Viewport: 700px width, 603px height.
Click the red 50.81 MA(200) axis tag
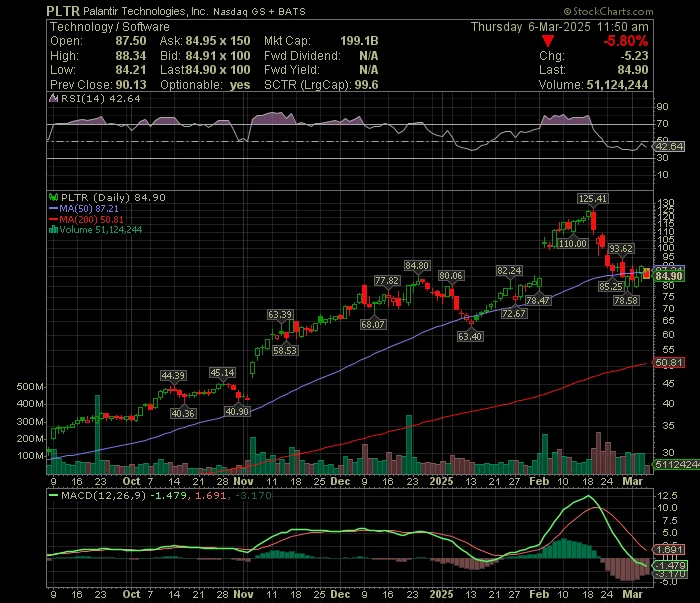pos(668,363)
